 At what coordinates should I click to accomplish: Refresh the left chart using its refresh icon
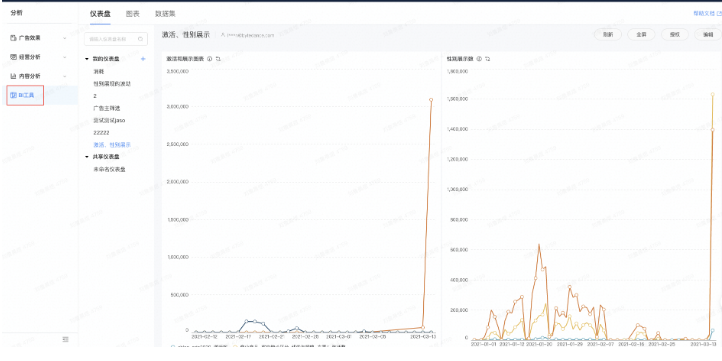(x=218, y=59)
